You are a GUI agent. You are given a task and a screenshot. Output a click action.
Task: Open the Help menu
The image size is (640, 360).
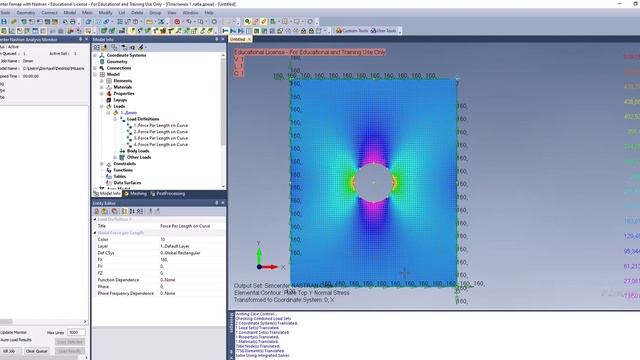click(x=209, y=13)
